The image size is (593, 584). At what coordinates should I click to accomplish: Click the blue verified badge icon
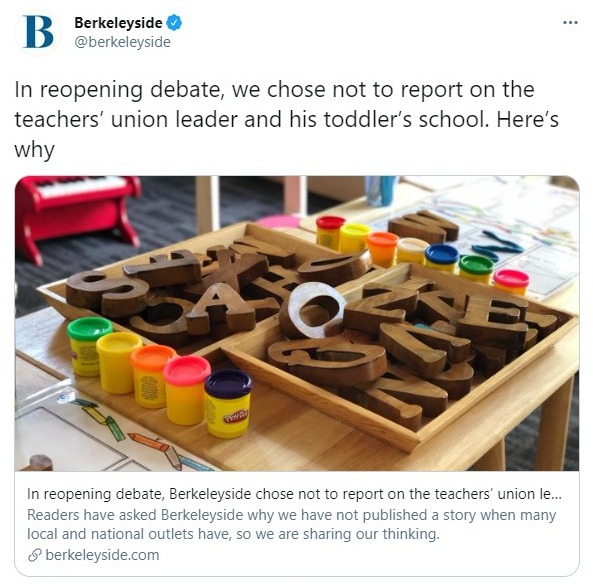point(174,23)
